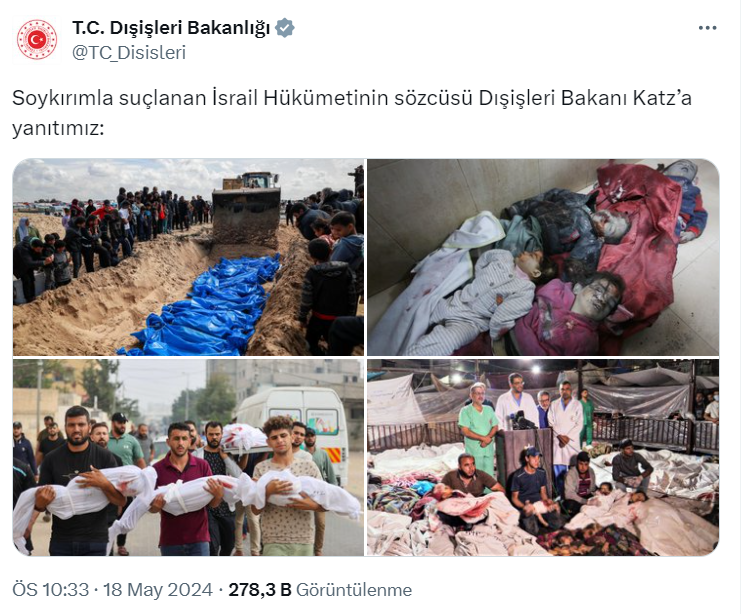The height and width of the screenshot is (614, 750).
Task: Click the T.C. Dışişleri Bakanlığı display name
Action: pos(171,28)
